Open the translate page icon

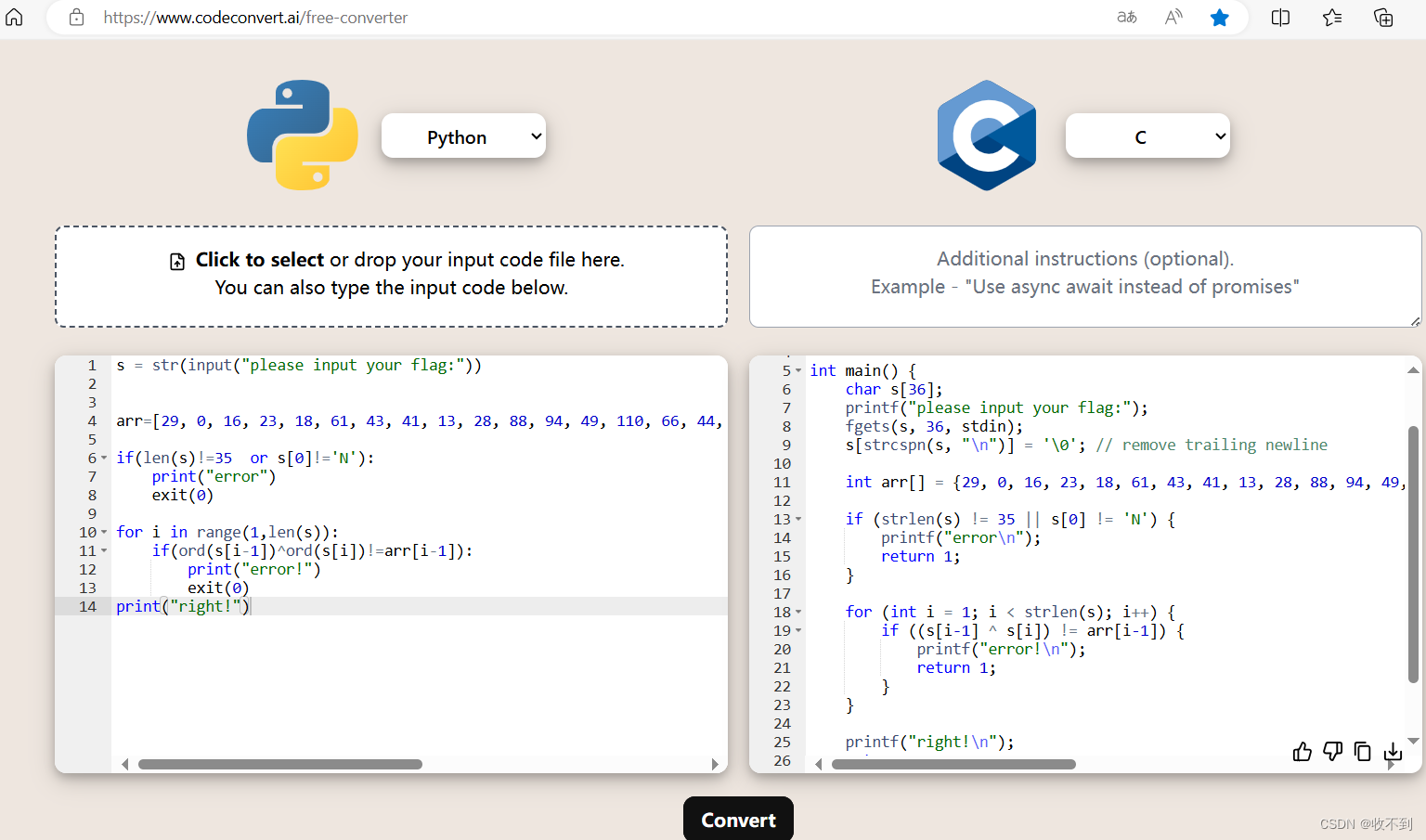click(x=1127, y=17)
